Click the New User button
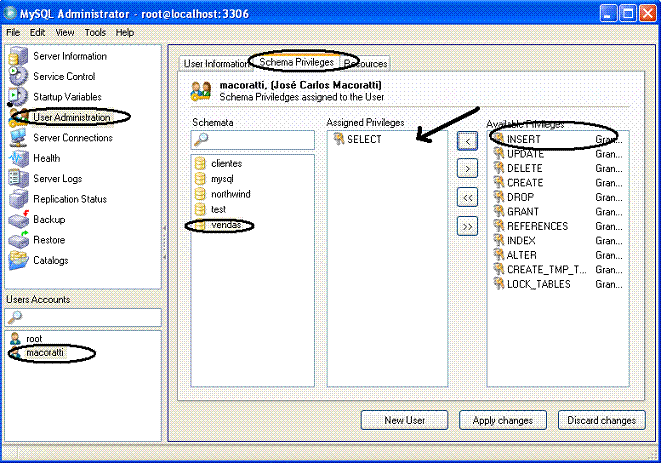 (404, 420)
